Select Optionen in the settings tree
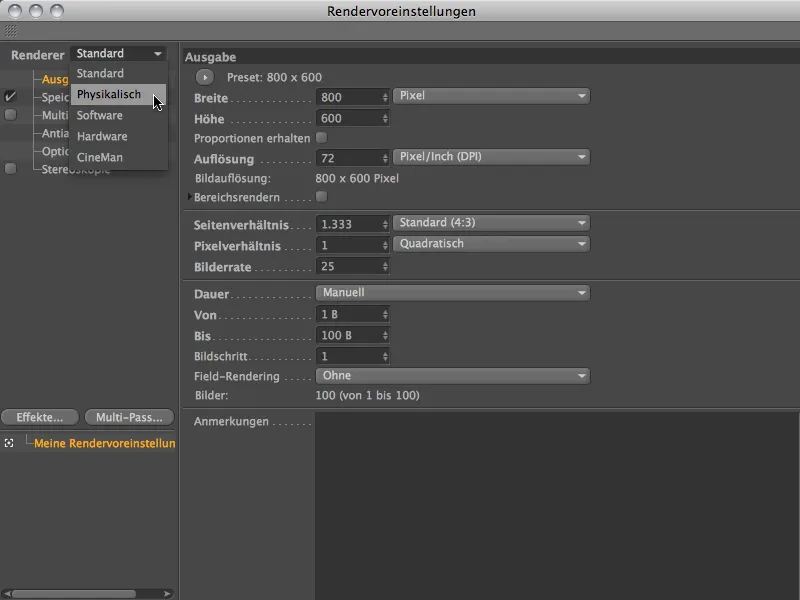Screen dimensions: 800x600 pyautogui.click(x=55, y=151)
